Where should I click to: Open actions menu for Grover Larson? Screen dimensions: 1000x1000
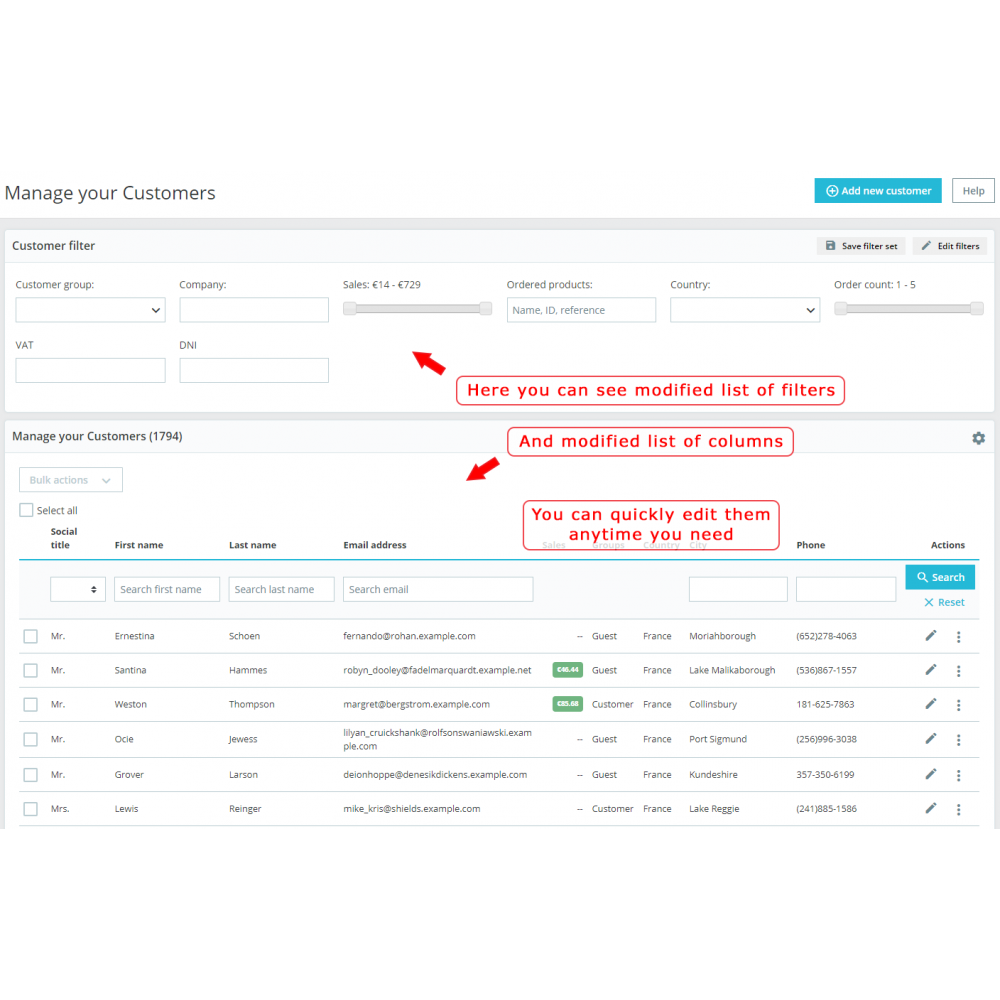958,774
